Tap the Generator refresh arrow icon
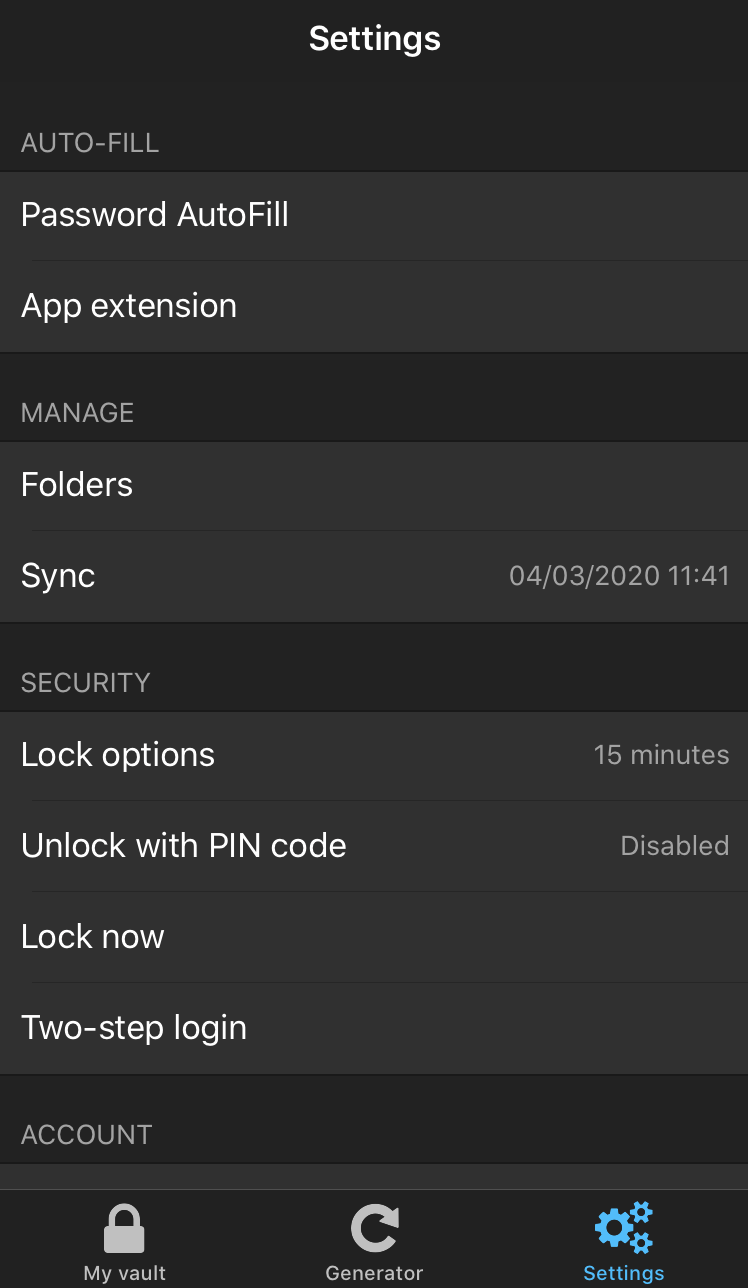This screenshot has height=1288, width=748. pyautogui.click(x=375, y=1228)
